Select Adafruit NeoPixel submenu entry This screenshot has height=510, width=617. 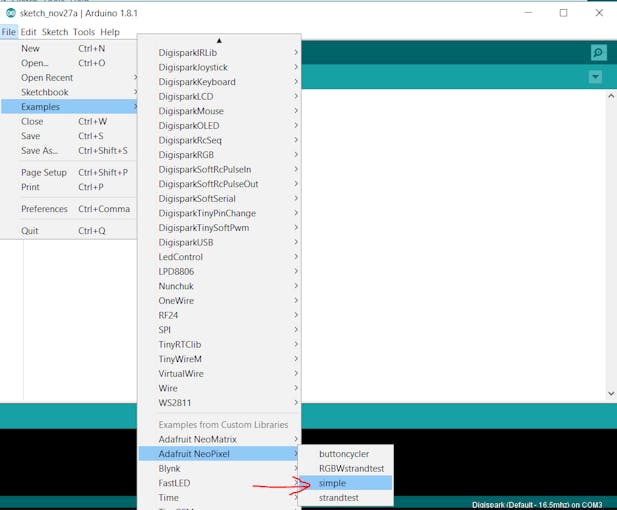pyautogui.click(x=219, y=454)
